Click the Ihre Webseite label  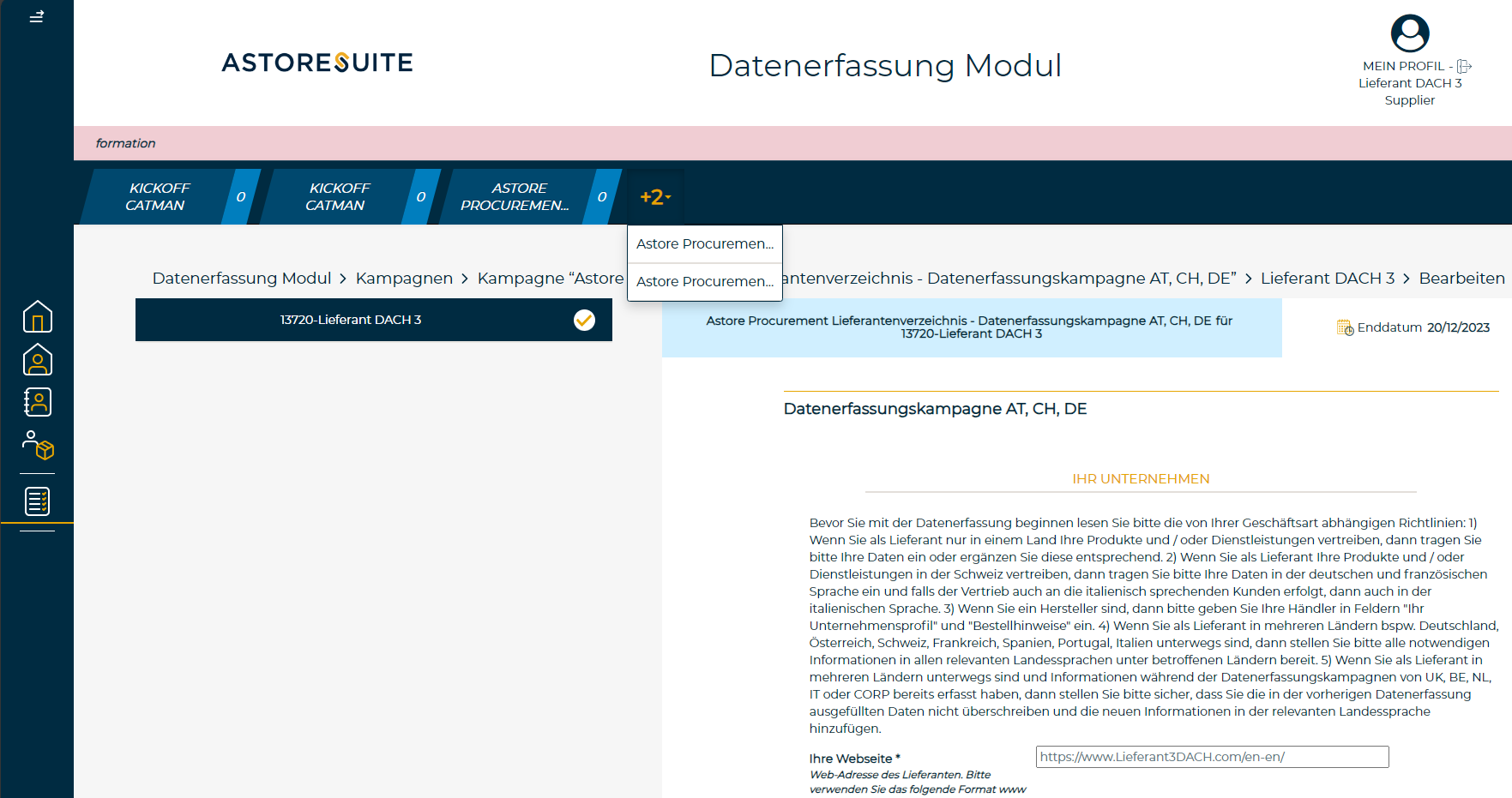854,759
